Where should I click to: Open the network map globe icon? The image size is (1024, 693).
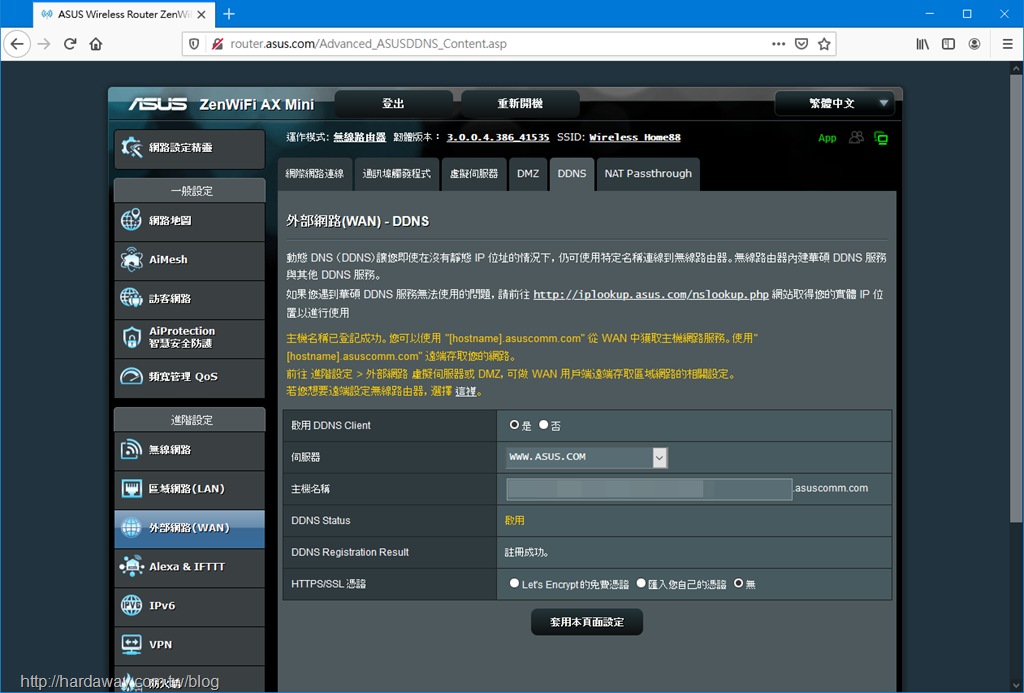tap(131, 220)
